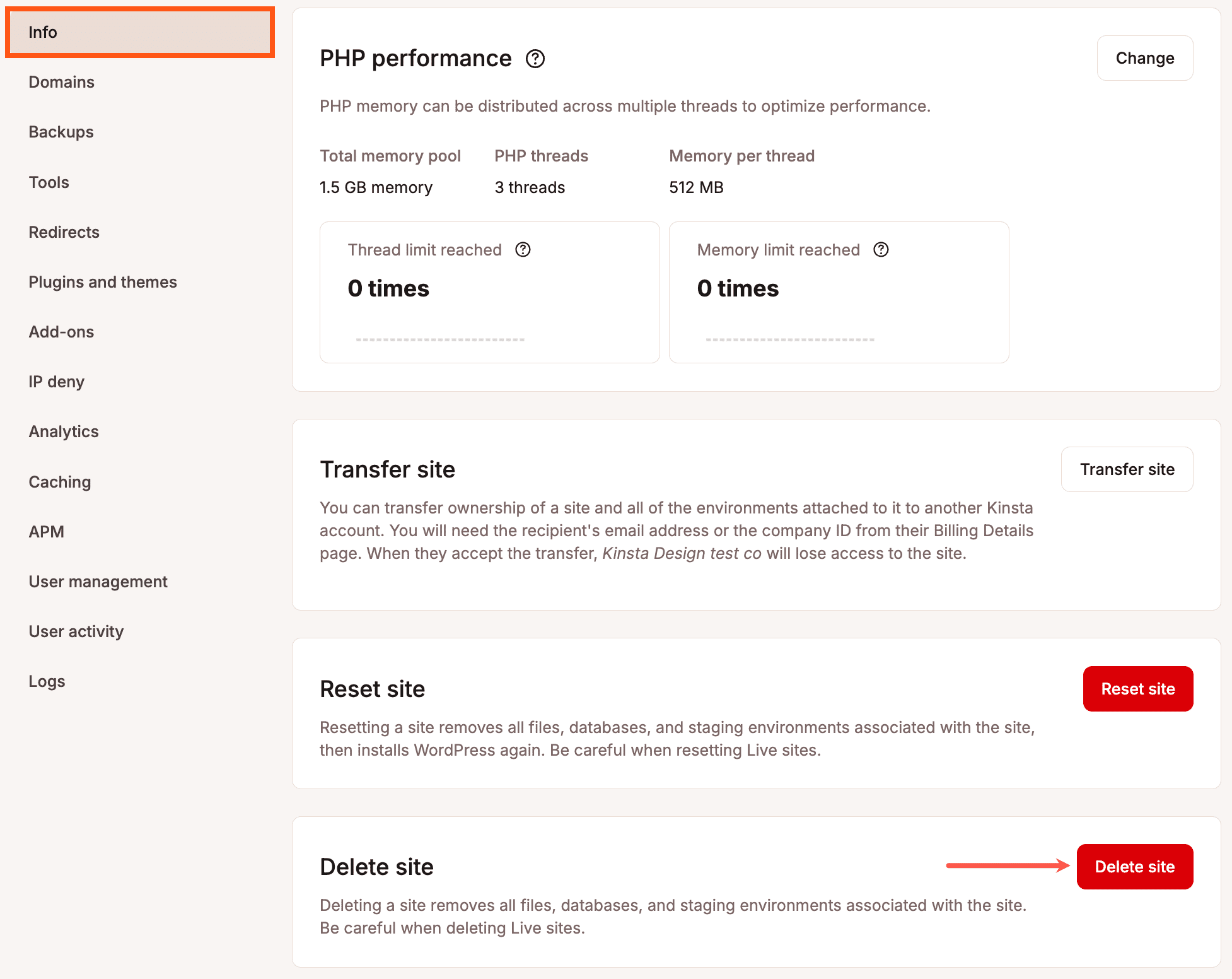This screenshot has width=1232, height=979.
Task: Open the Tools section
Action: (x=49, y=182)
